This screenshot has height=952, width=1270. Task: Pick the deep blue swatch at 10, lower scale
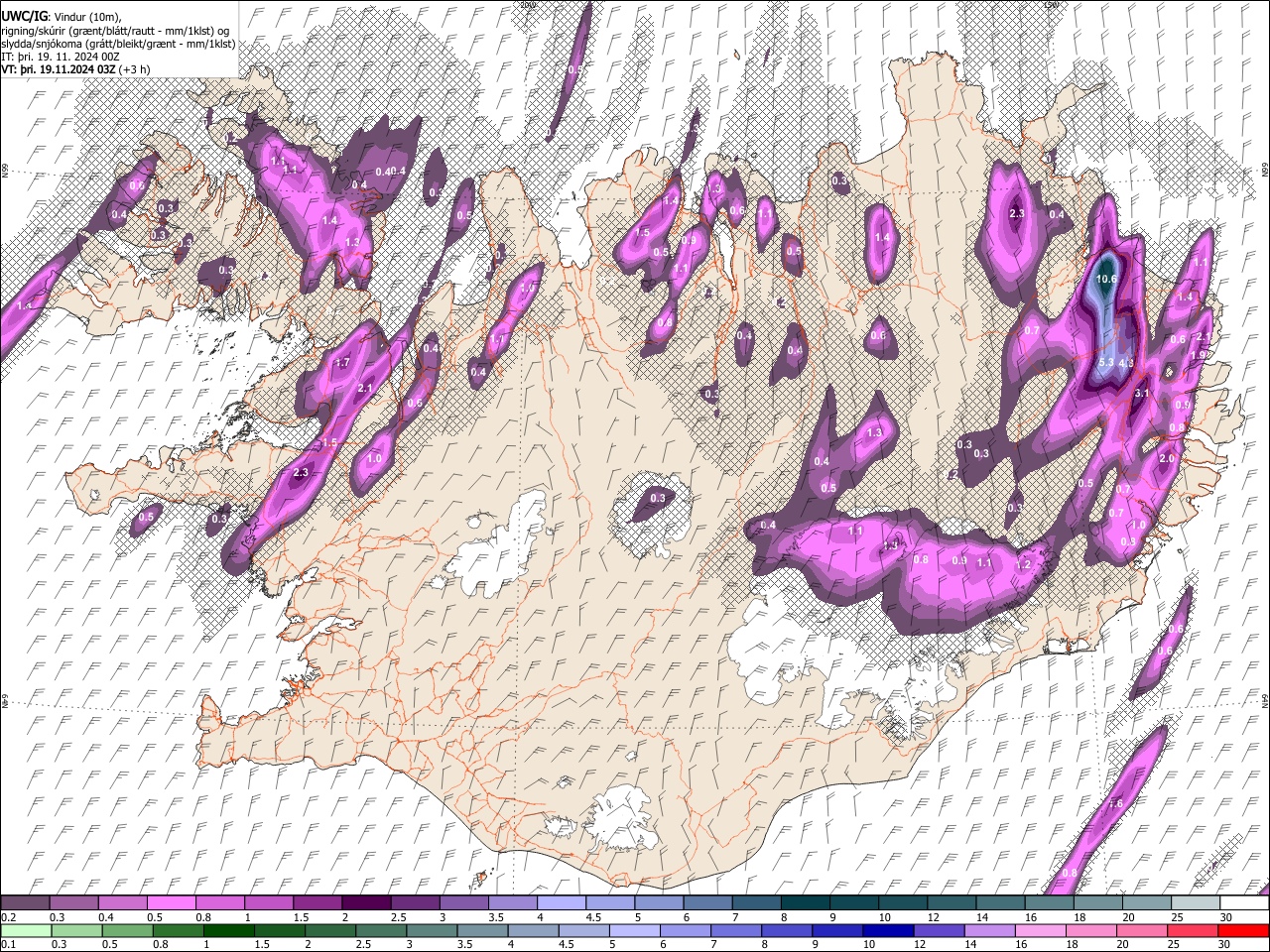889,930
